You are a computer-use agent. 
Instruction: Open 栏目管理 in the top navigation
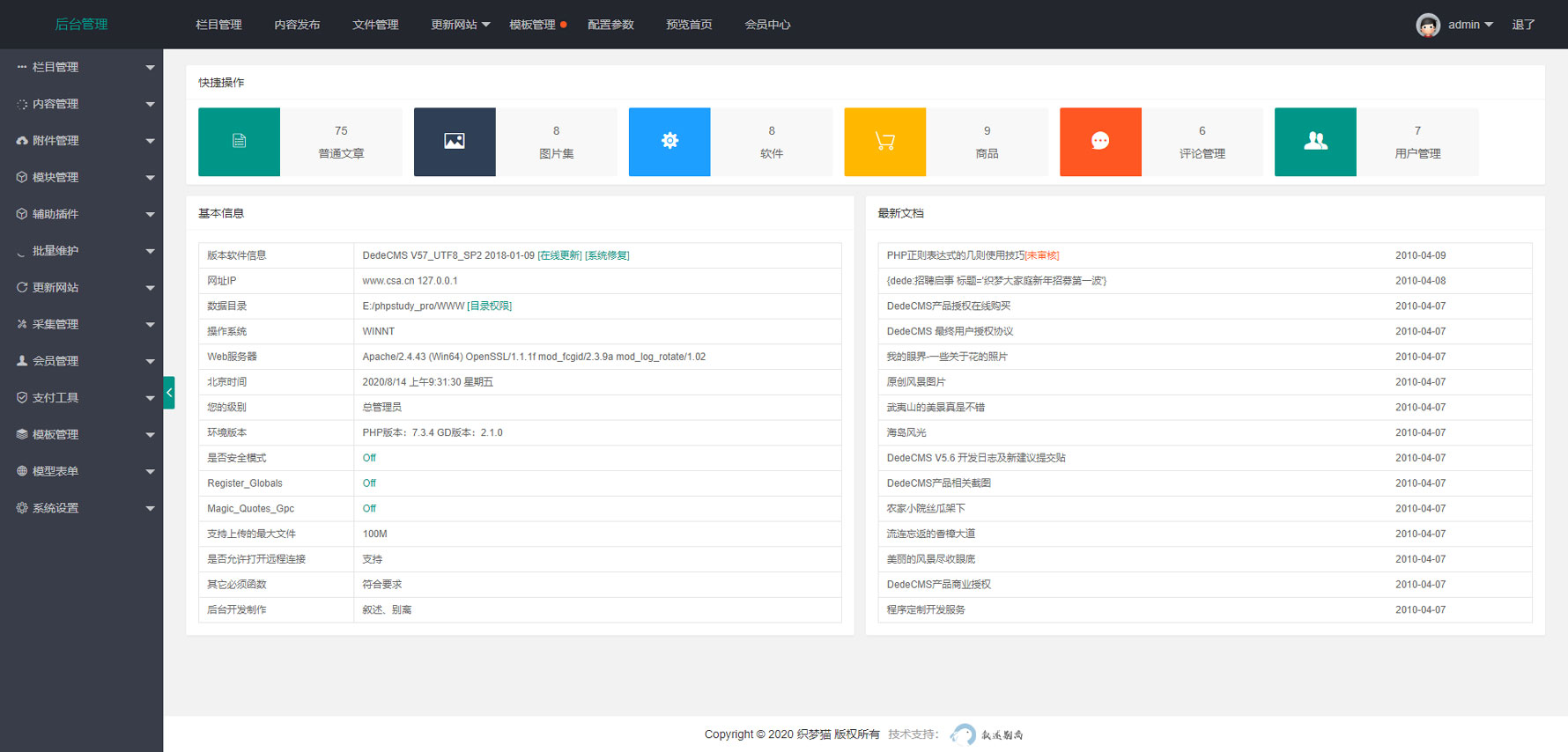218,25
